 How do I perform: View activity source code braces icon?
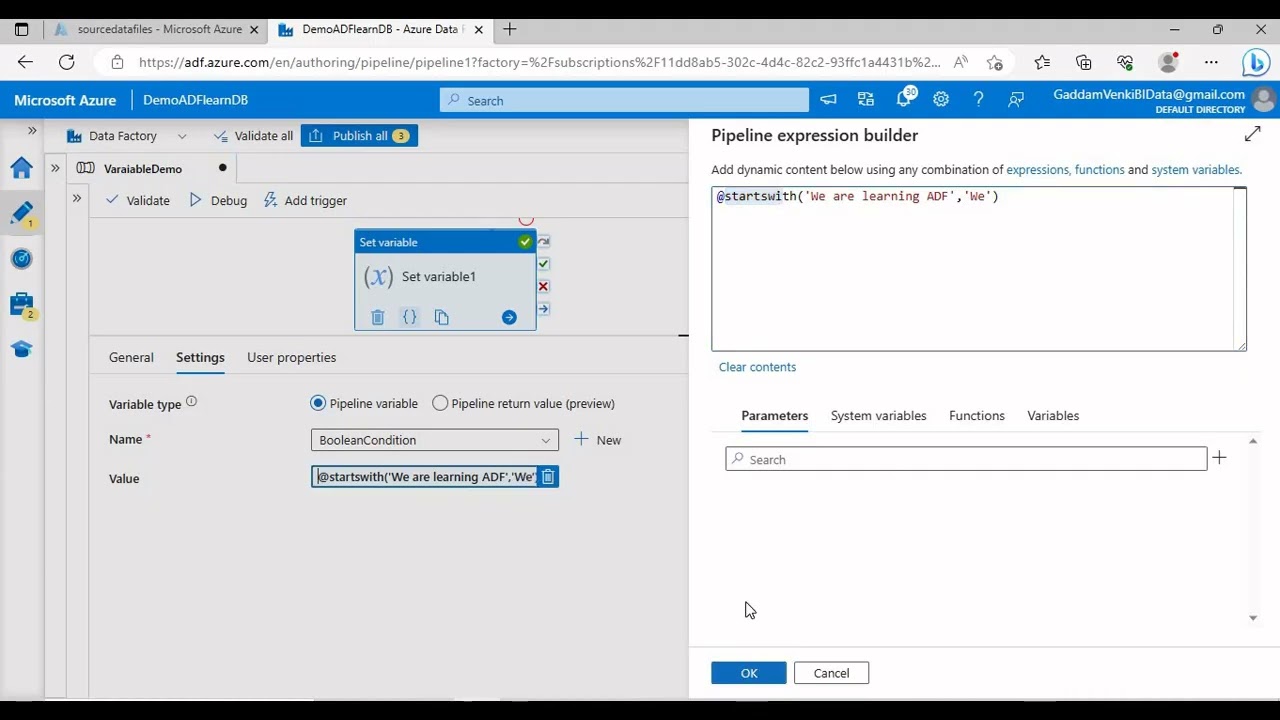(x=409, y=317)
